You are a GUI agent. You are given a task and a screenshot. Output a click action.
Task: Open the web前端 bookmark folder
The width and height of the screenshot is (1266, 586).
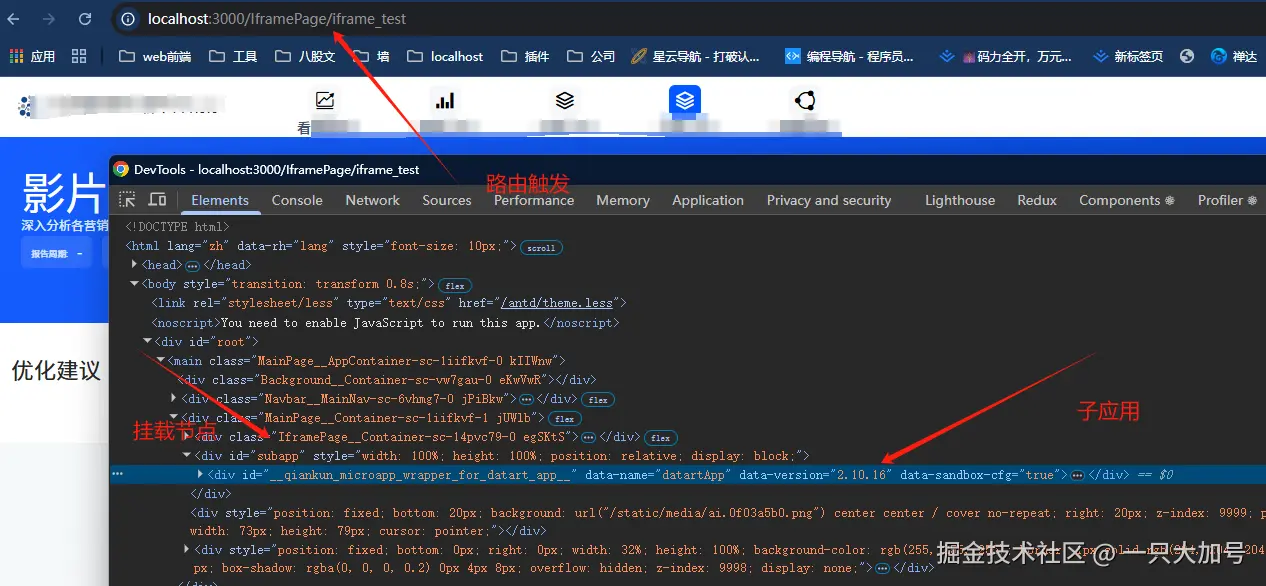tap(155, 56)
